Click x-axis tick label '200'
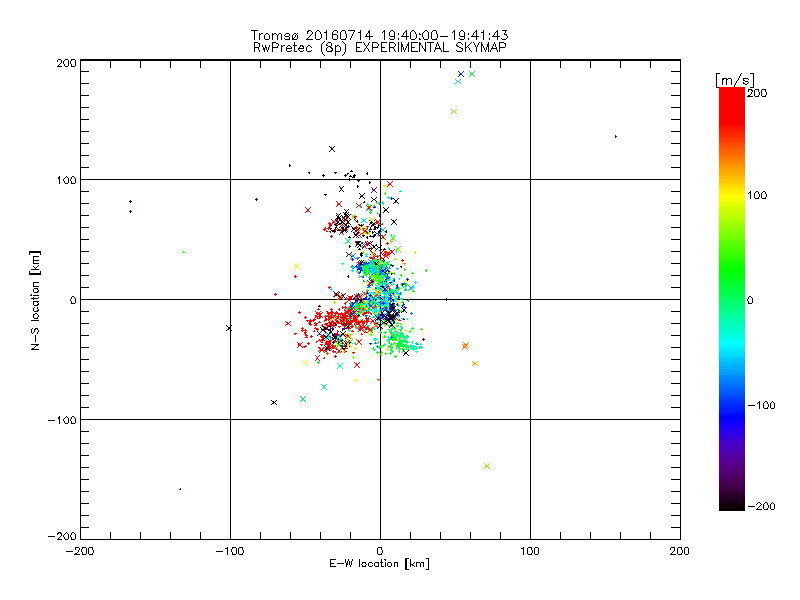800x600 pixels. tap(680, 551)
